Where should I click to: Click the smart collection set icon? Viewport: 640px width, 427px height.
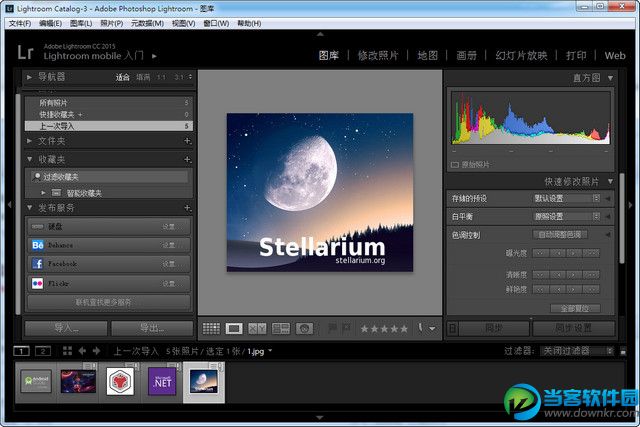(x=56, y=193)
